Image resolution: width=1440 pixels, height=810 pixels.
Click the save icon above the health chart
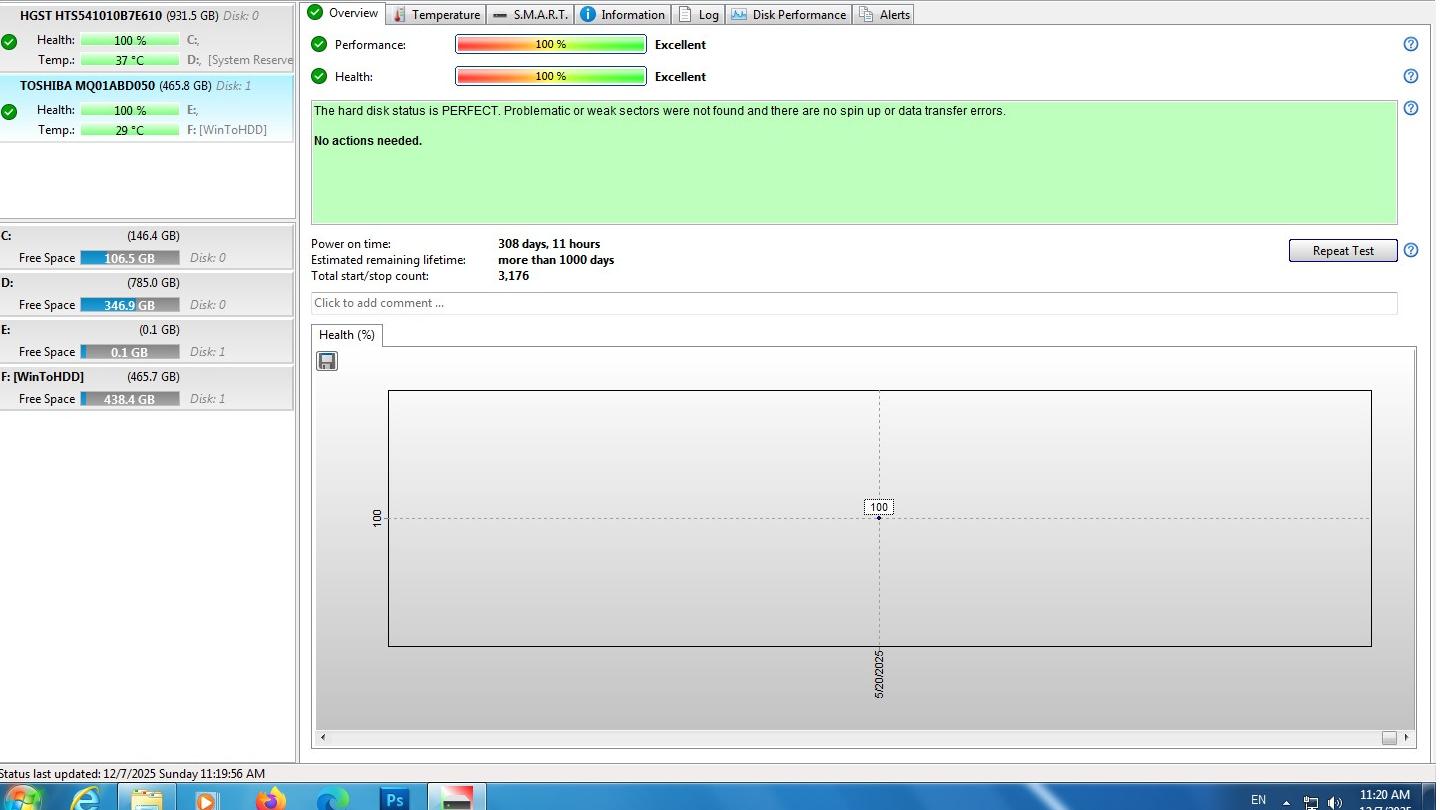tap(327, 361)
